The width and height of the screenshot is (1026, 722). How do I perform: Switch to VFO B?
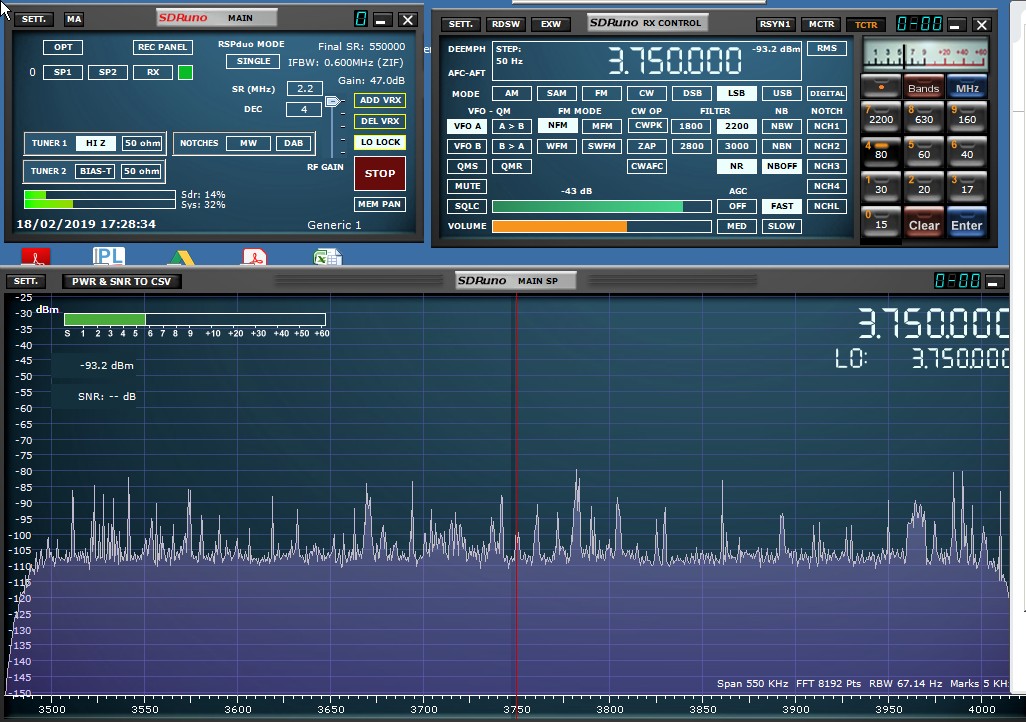click(467, 147)
